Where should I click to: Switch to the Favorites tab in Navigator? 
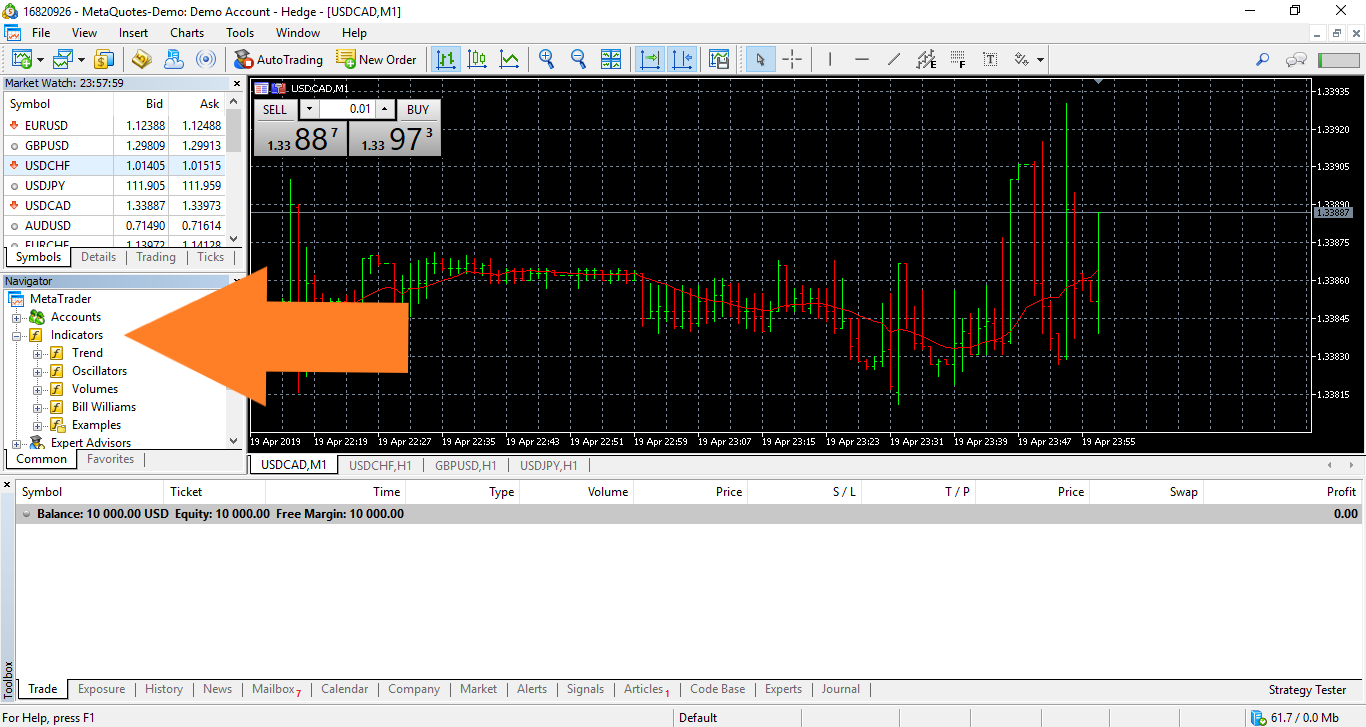pyautogui.click(x=110, y=459)
